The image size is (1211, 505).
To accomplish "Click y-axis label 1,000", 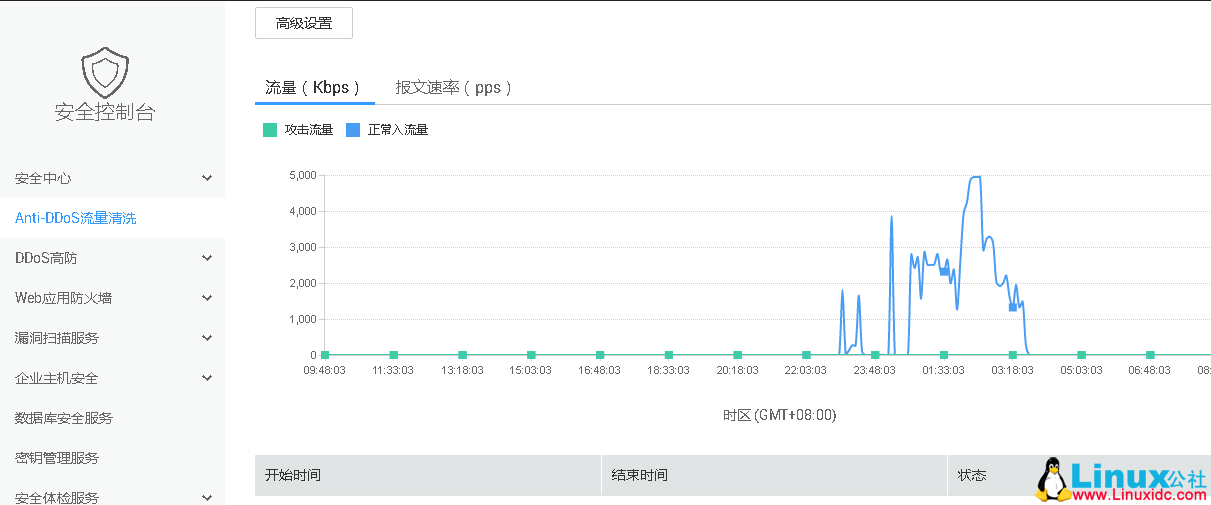I will click(302, 319).
